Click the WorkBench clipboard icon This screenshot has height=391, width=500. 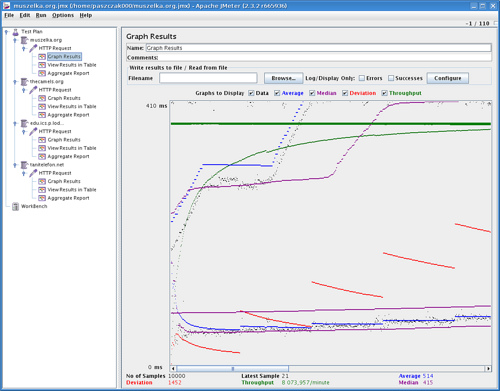tap(15, 207)
